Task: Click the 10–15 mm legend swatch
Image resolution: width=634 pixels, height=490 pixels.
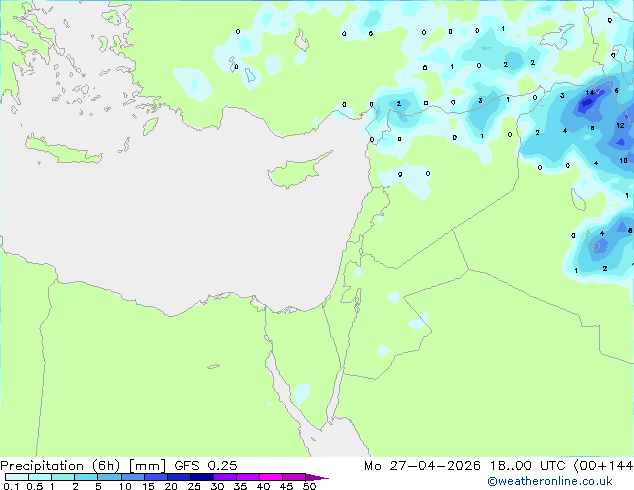Action: pos(133,477)
